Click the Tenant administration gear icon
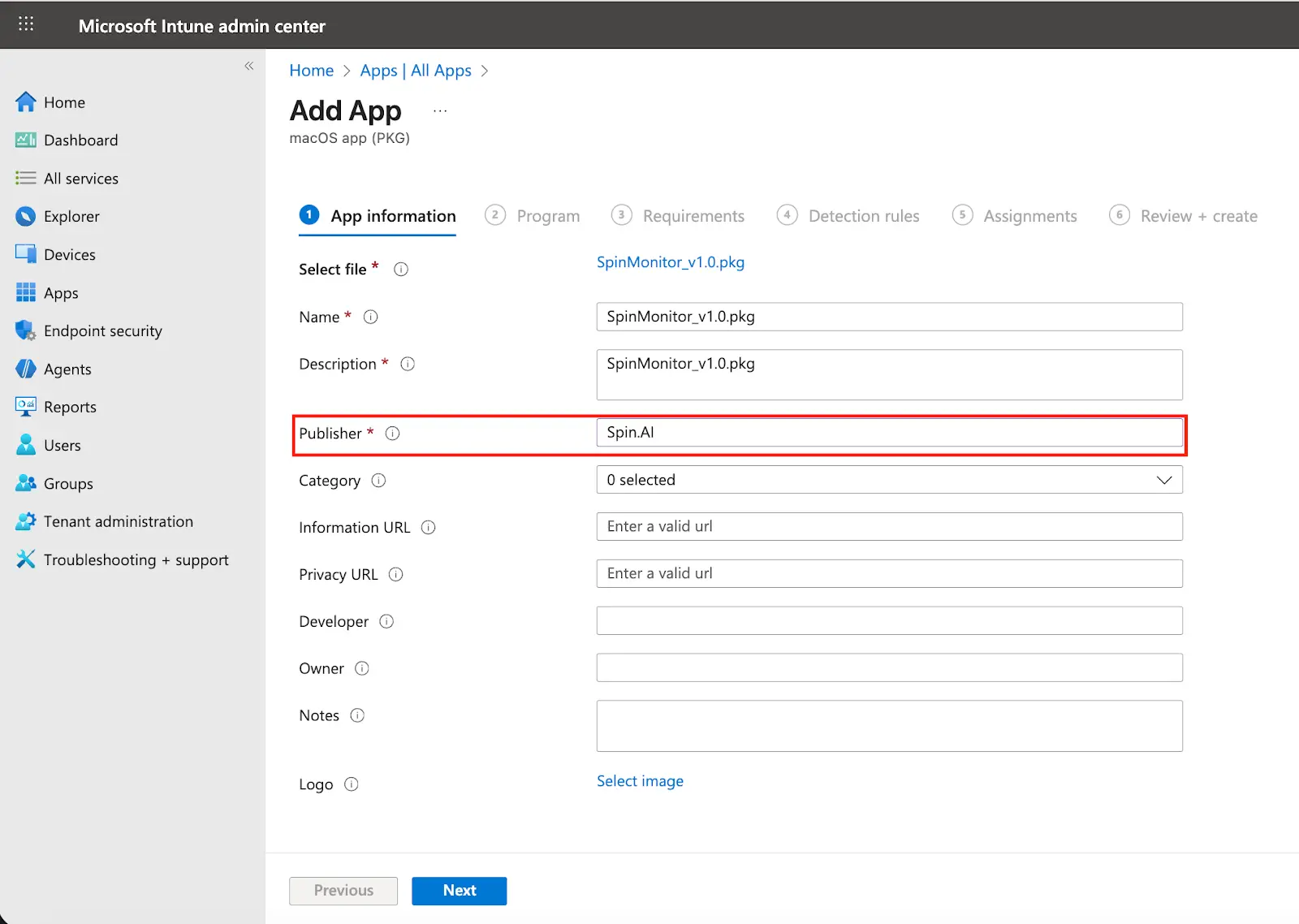This screenshot has width=1299, height=924. click(26, 521)
